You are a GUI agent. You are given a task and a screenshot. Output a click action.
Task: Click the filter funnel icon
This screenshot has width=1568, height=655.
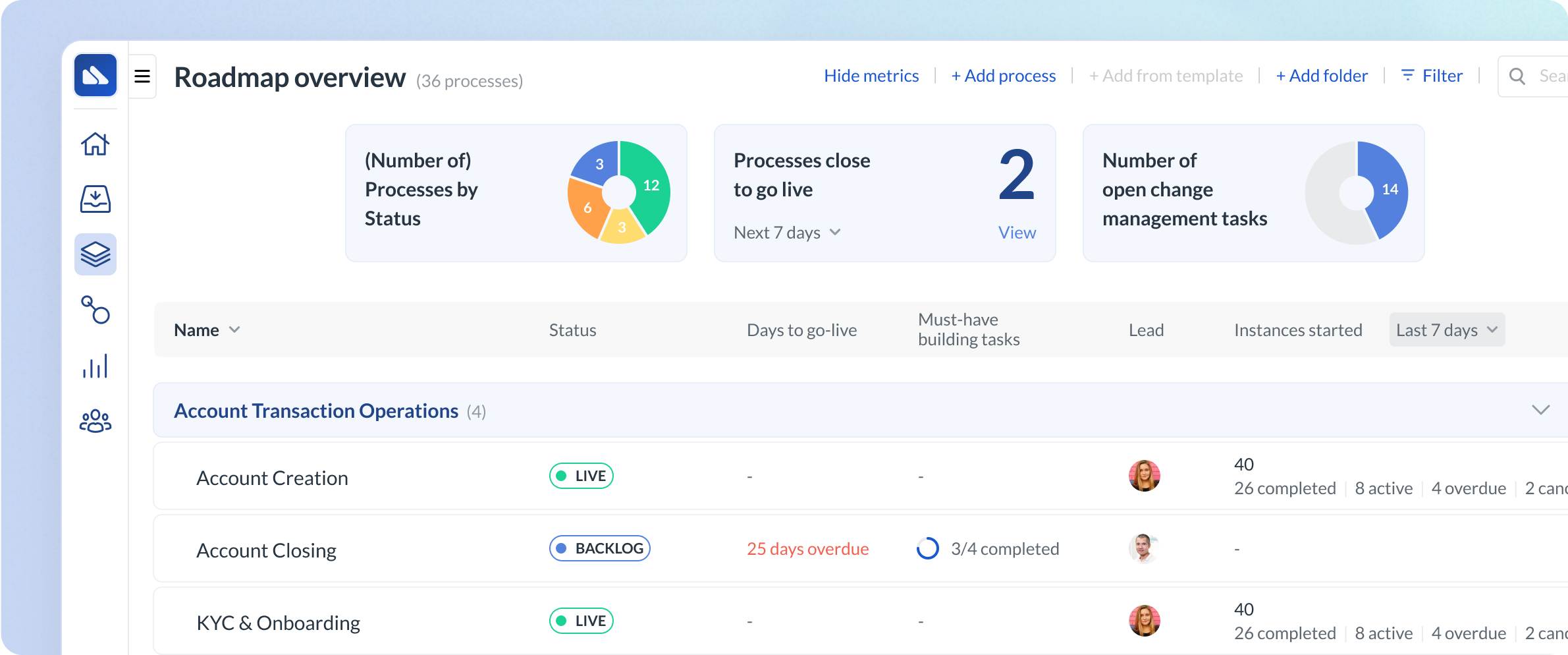[x=1407, y=76]
